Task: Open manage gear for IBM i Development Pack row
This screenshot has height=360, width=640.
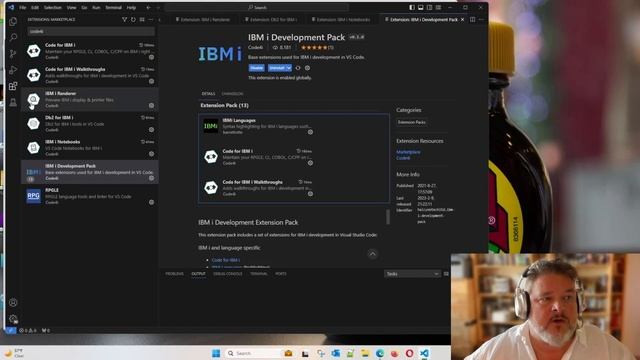Action: click(151, 178)
